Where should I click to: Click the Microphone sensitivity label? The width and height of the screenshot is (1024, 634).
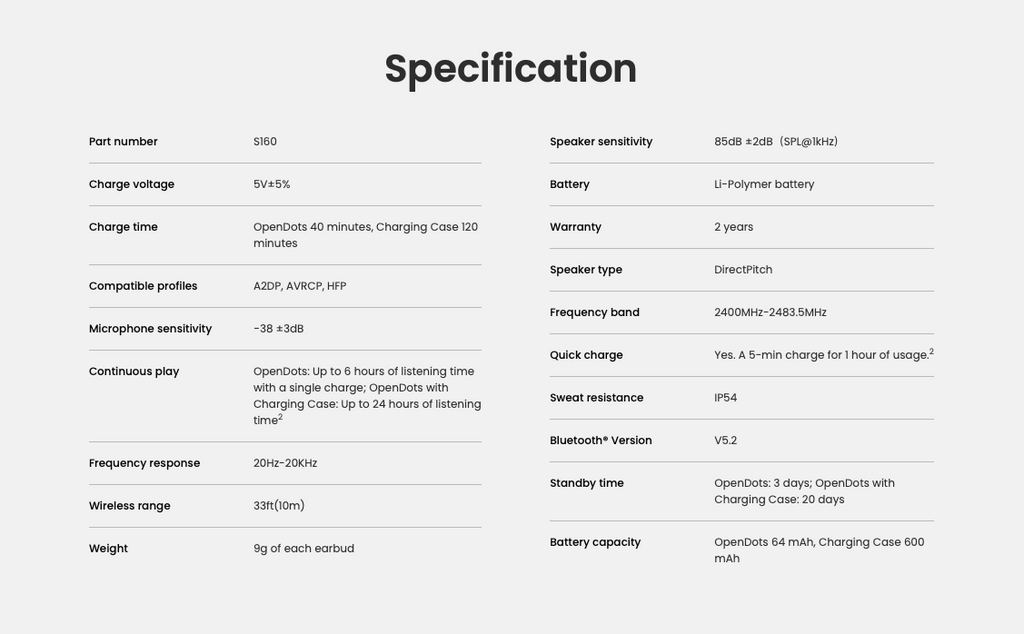pos(150,328)
